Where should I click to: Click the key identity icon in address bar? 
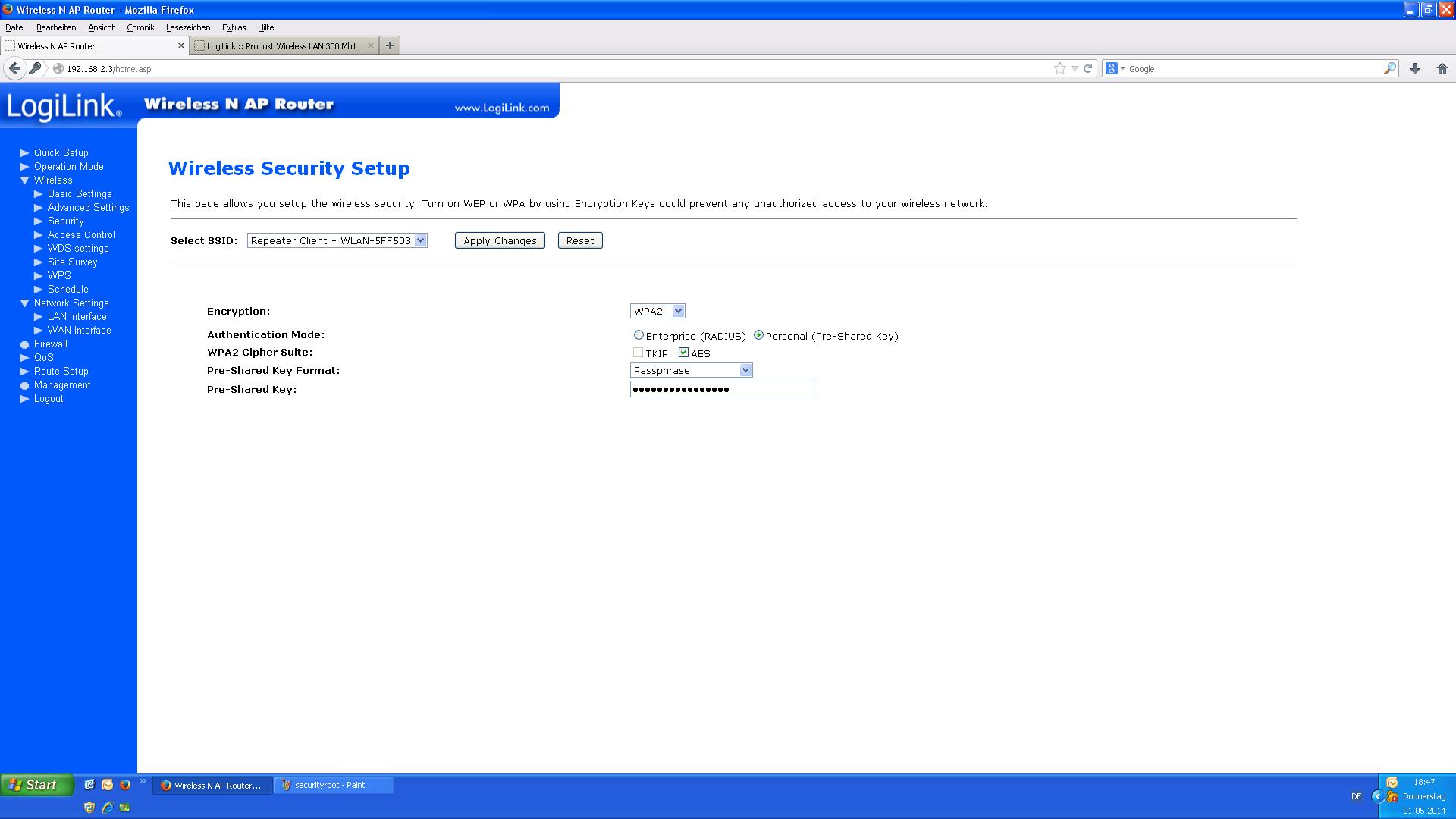click(x=35, y=68)
